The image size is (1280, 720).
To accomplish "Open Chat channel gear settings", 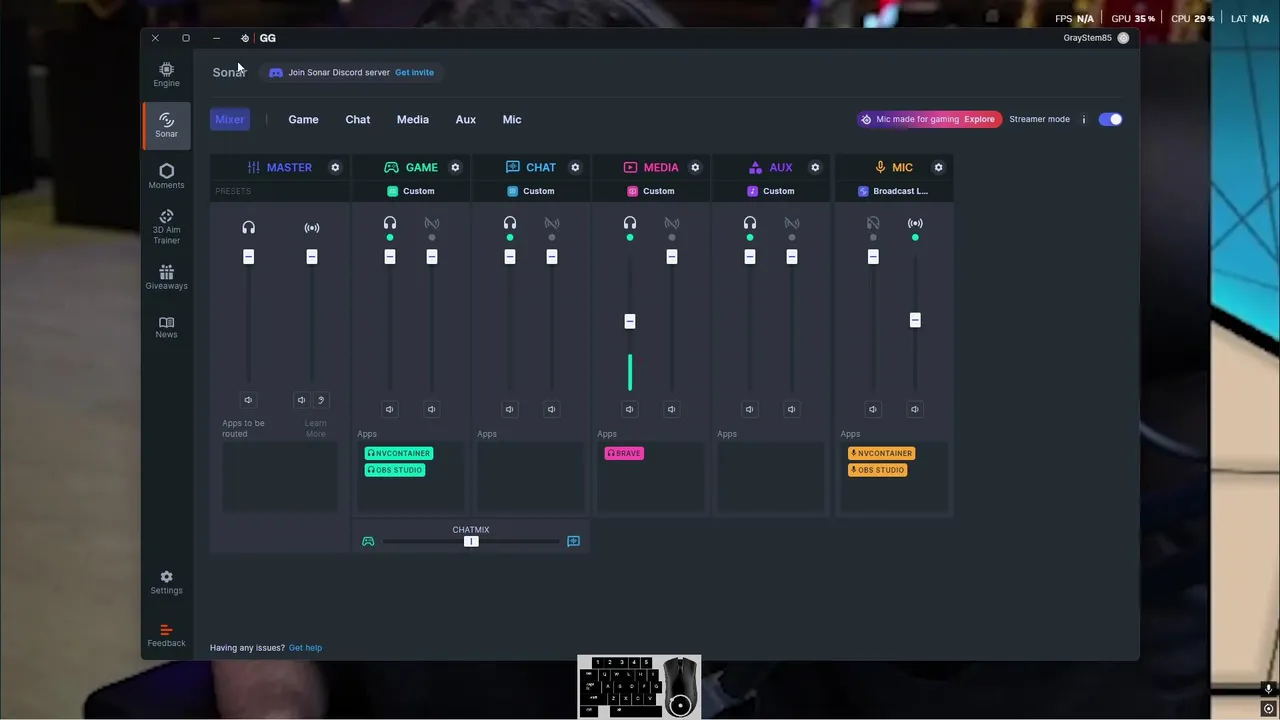I will 575,167.
